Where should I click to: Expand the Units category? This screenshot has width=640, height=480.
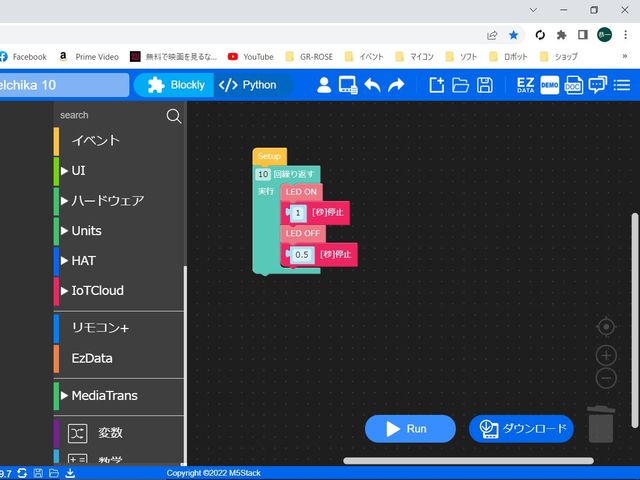pyautogui.click(x=118, y=231)
